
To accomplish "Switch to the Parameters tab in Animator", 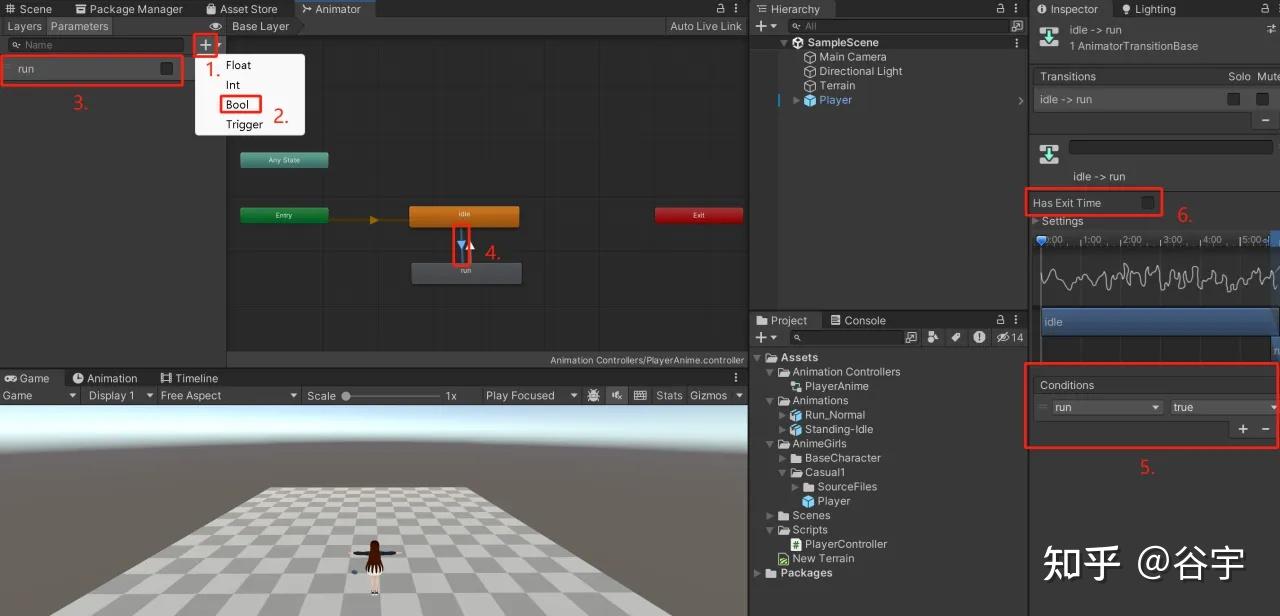I will tap(79, 26).
